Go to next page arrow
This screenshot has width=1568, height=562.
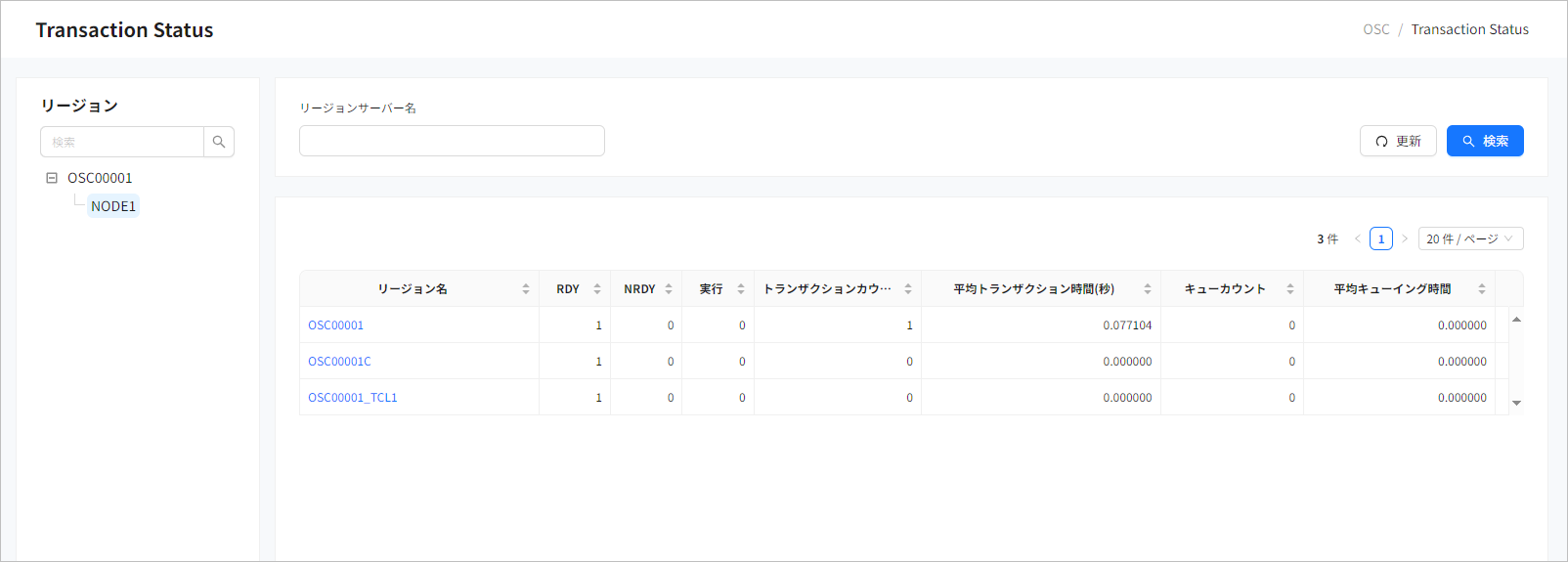point(1405,239)
